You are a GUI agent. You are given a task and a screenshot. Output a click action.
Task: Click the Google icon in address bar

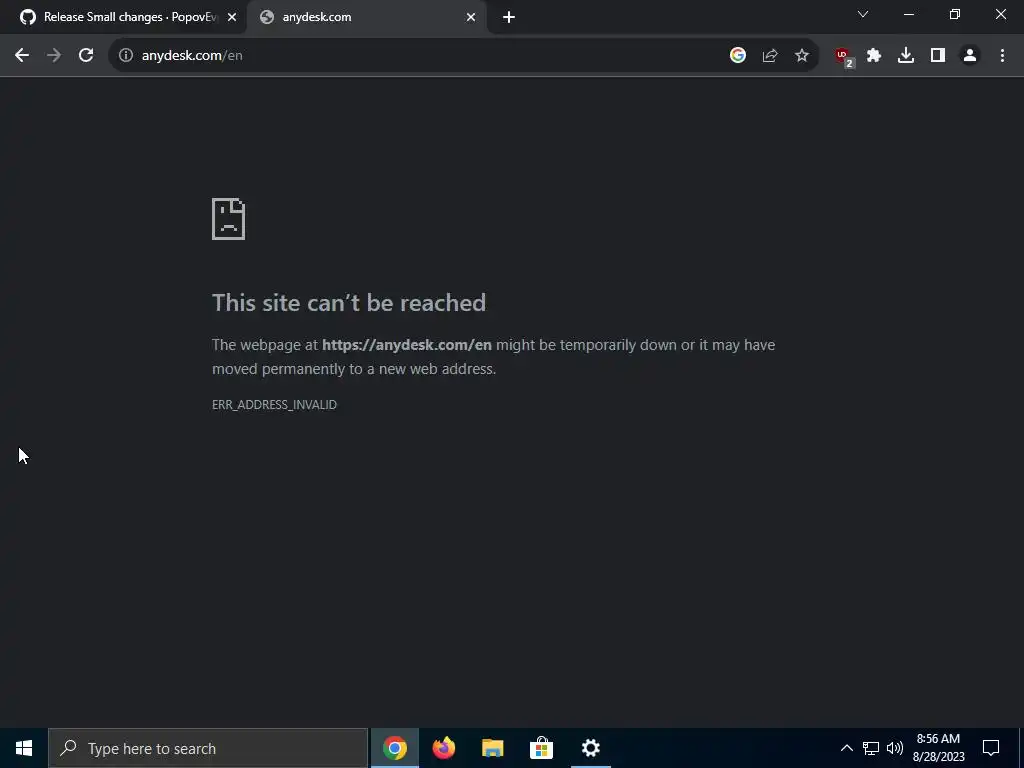coord(738,56)
